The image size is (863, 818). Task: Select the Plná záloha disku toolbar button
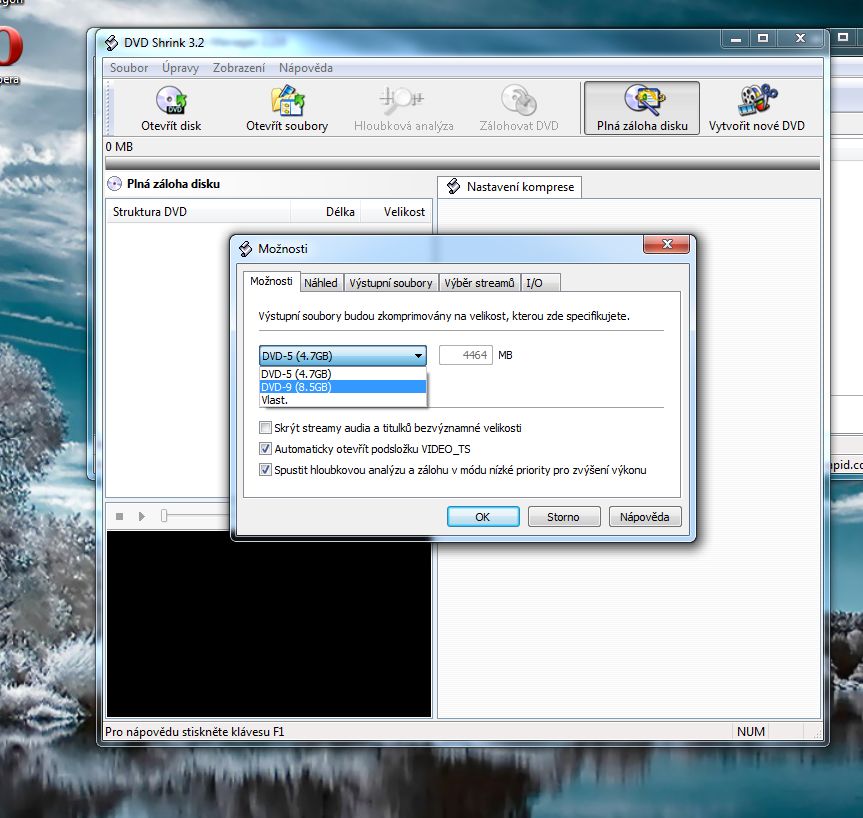642,108
